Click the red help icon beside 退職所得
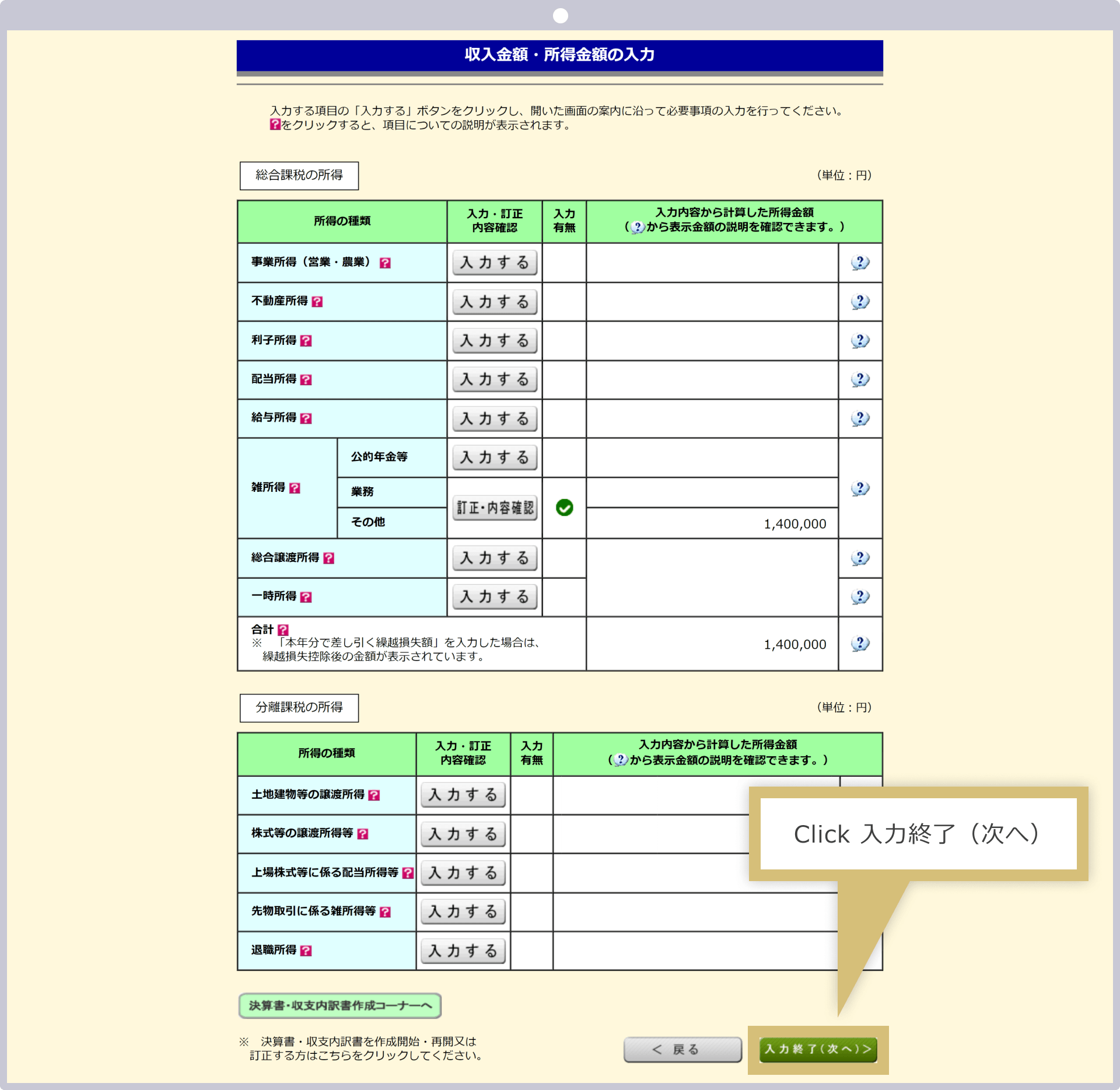Screen dimensions: 1120x1090 (306, 951)
